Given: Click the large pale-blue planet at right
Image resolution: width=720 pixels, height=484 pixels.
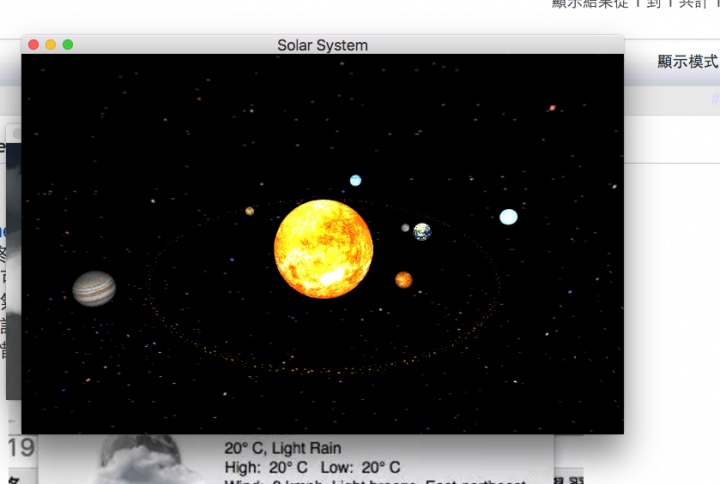Looking at the screenshot, I should coord(508,217).
